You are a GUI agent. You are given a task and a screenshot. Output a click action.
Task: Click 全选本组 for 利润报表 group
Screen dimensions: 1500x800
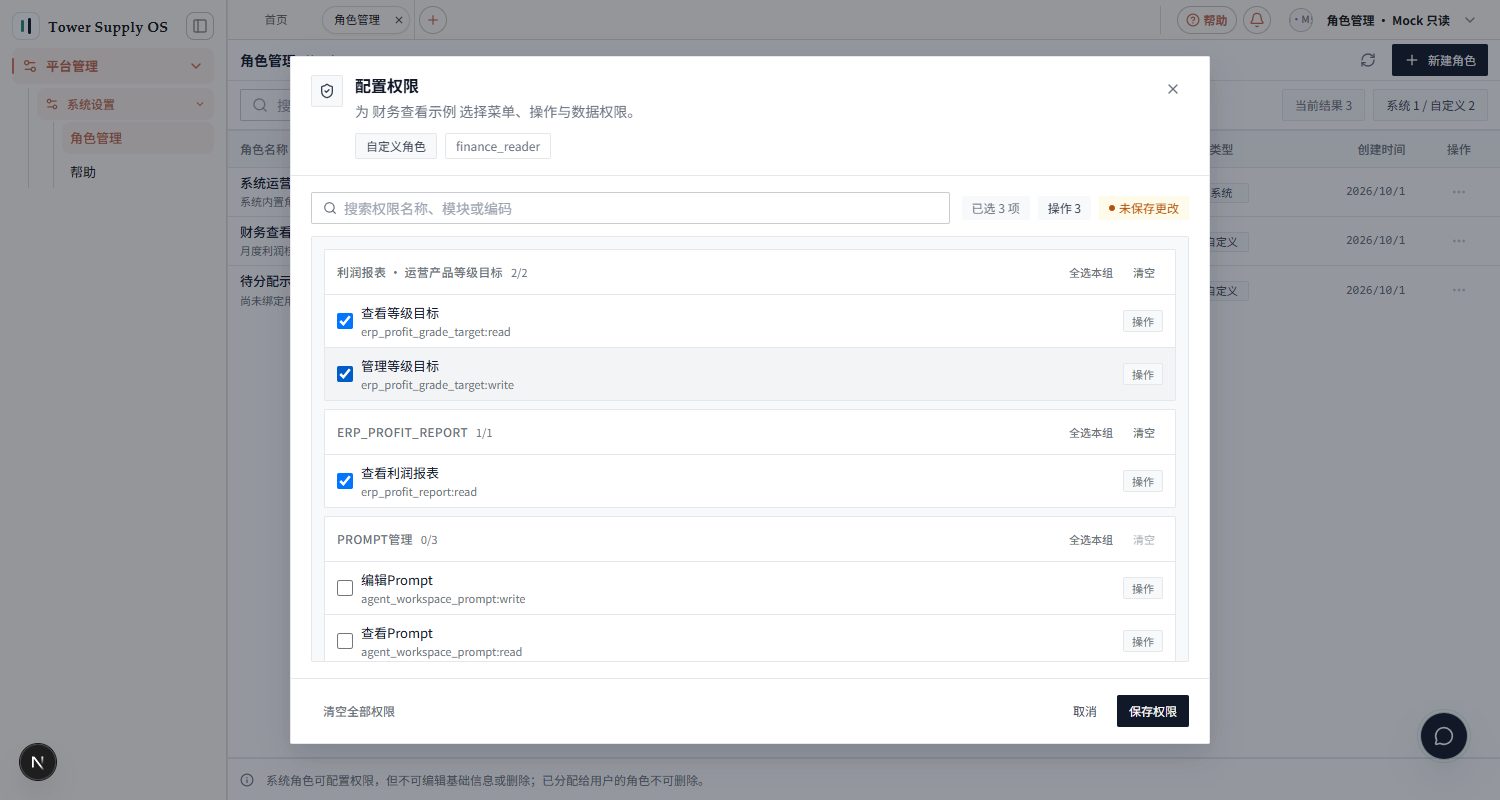pyautogui.click(x=1090, y=272)
